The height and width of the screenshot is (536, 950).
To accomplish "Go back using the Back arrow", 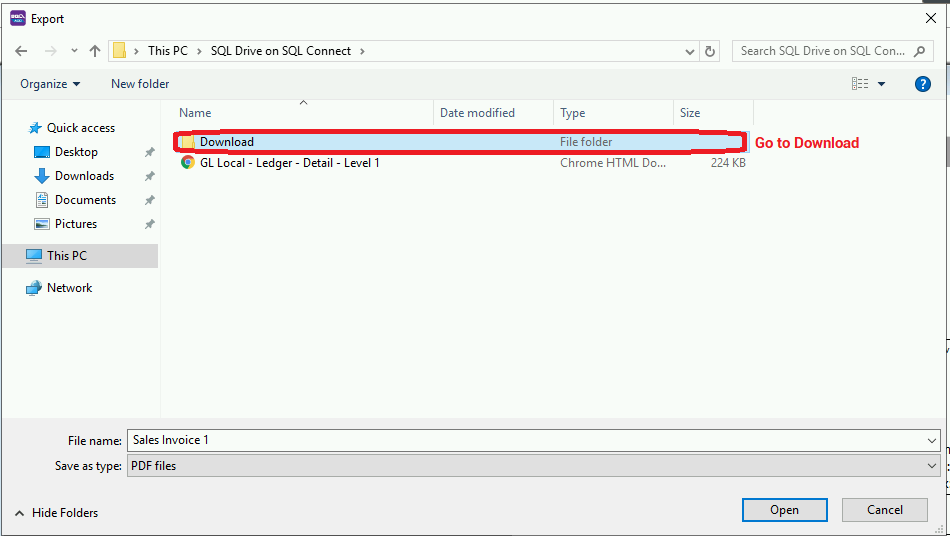I will [21, 51].
